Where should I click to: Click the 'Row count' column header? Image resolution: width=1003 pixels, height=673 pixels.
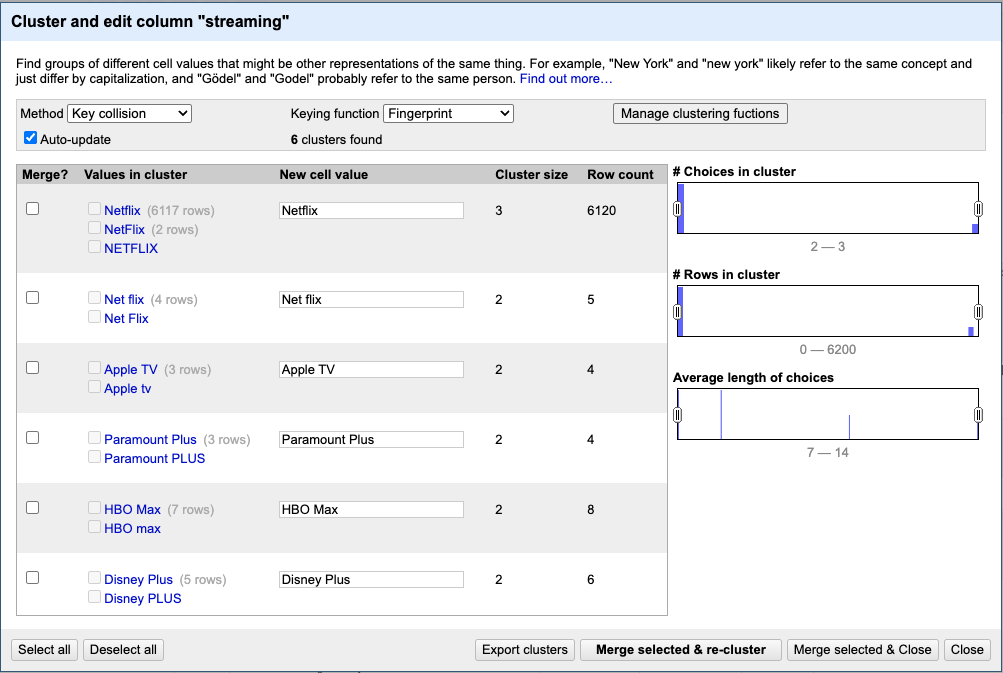tap(620, 175)
